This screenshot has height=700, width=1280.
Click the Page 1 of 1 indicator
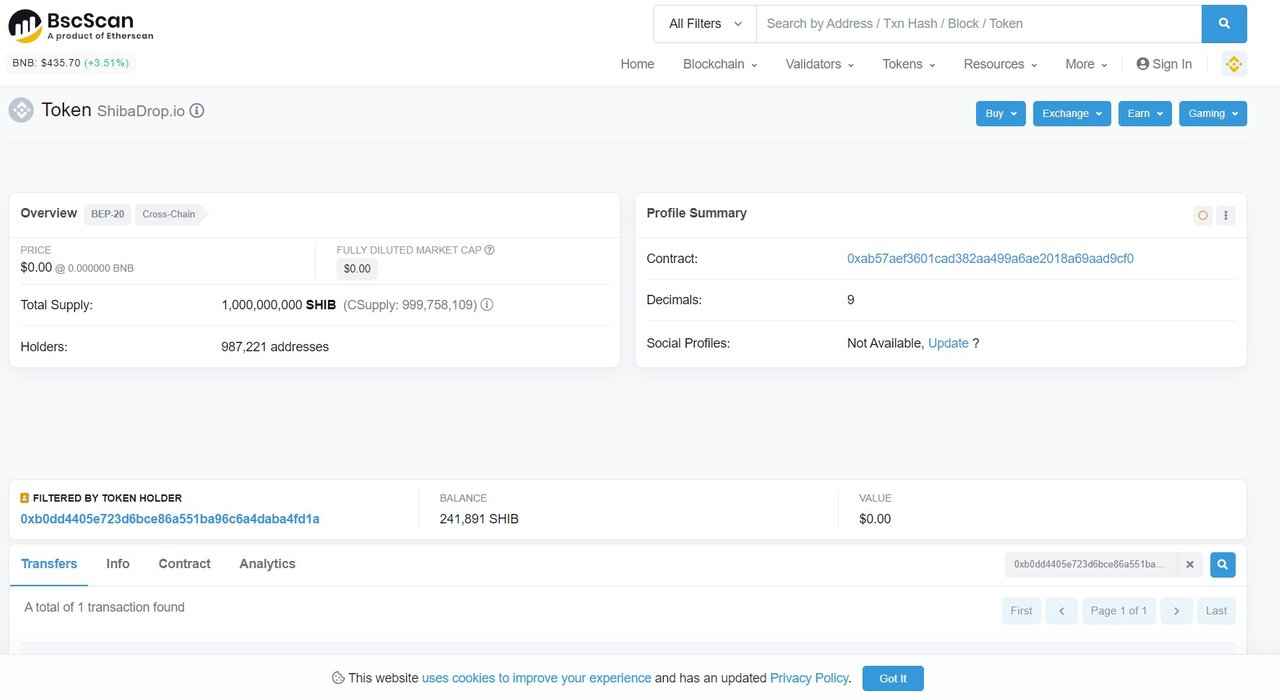point(1119,611)
